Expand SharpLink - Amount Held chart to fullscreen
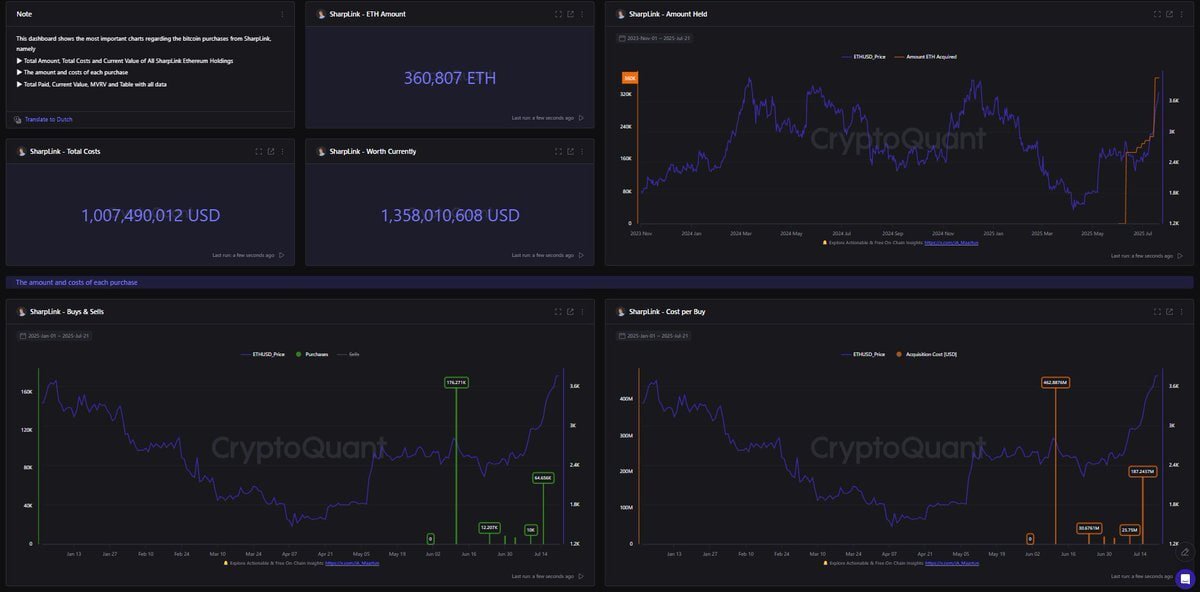 pyautogui.click(x=1158, y=14)
